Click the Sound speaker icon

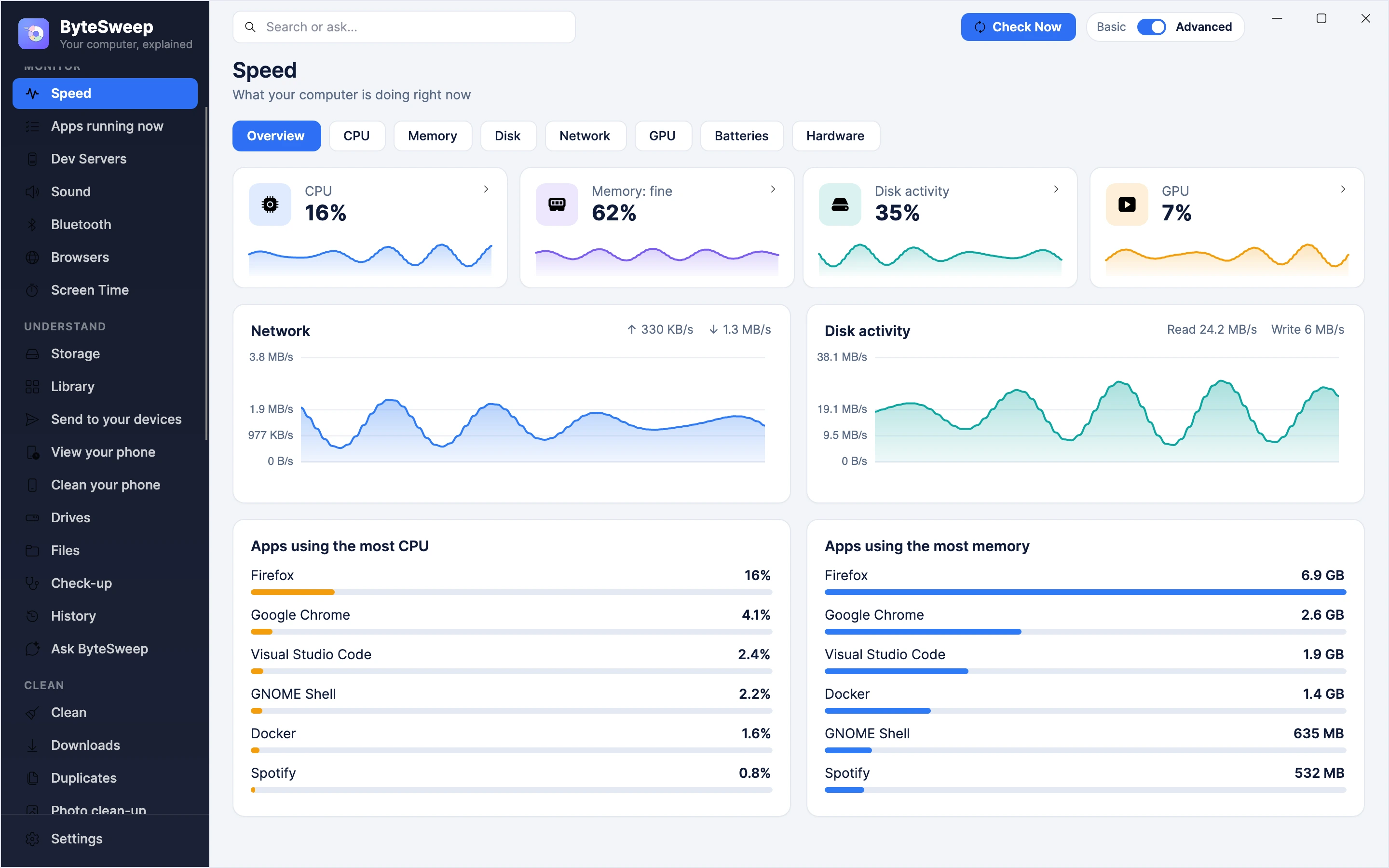[33, 192]
